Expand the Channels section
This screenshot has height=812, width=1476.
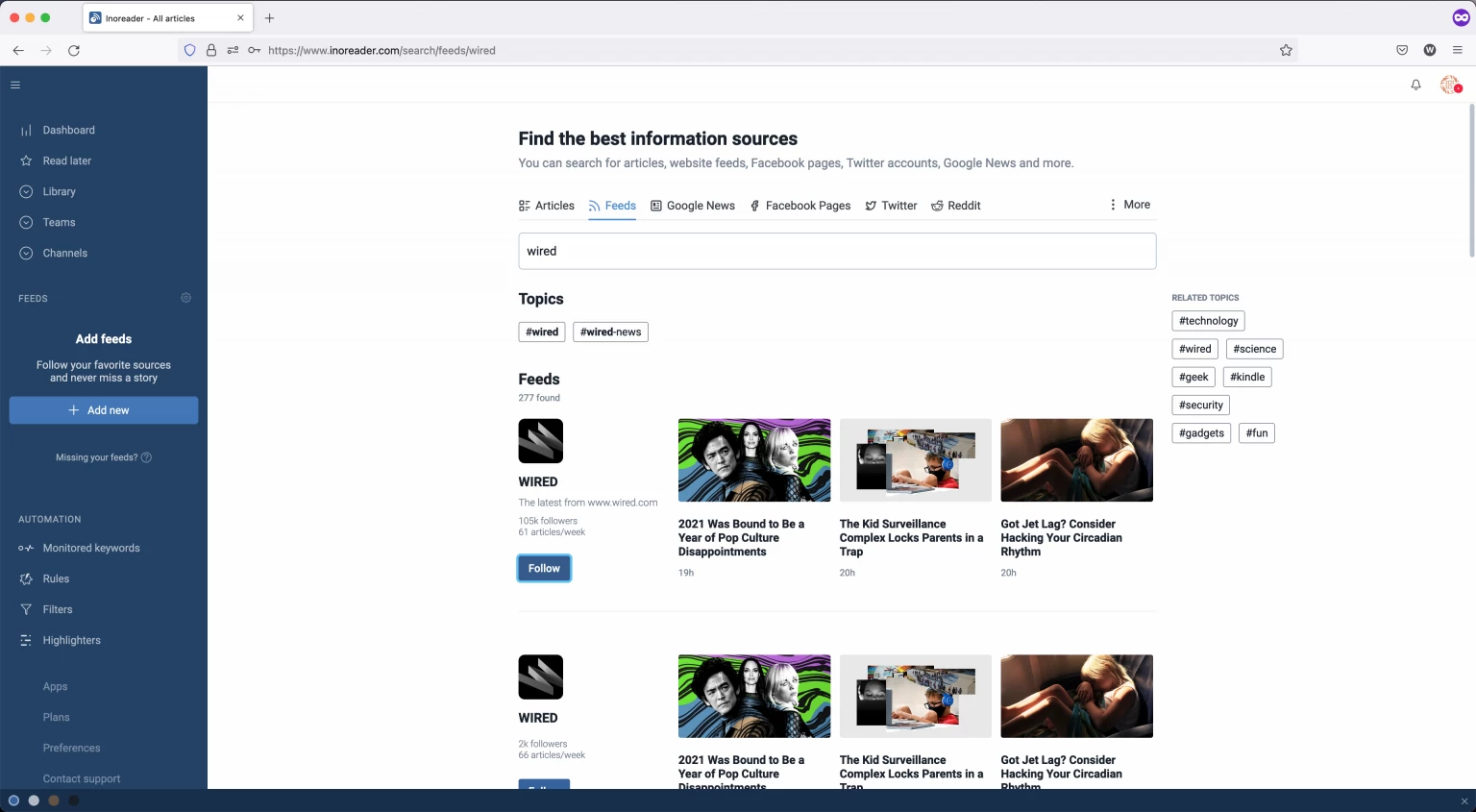point(65,253)
